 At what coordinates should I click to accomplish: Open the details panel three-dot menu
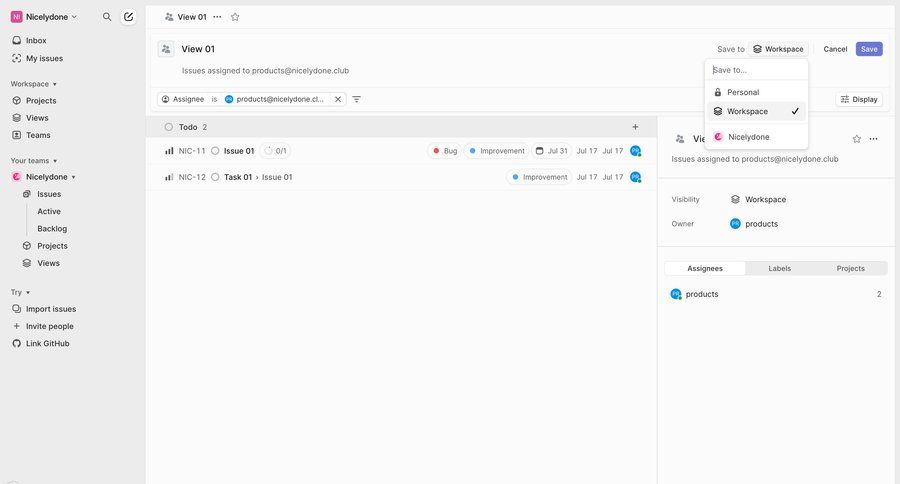point(873,139)
